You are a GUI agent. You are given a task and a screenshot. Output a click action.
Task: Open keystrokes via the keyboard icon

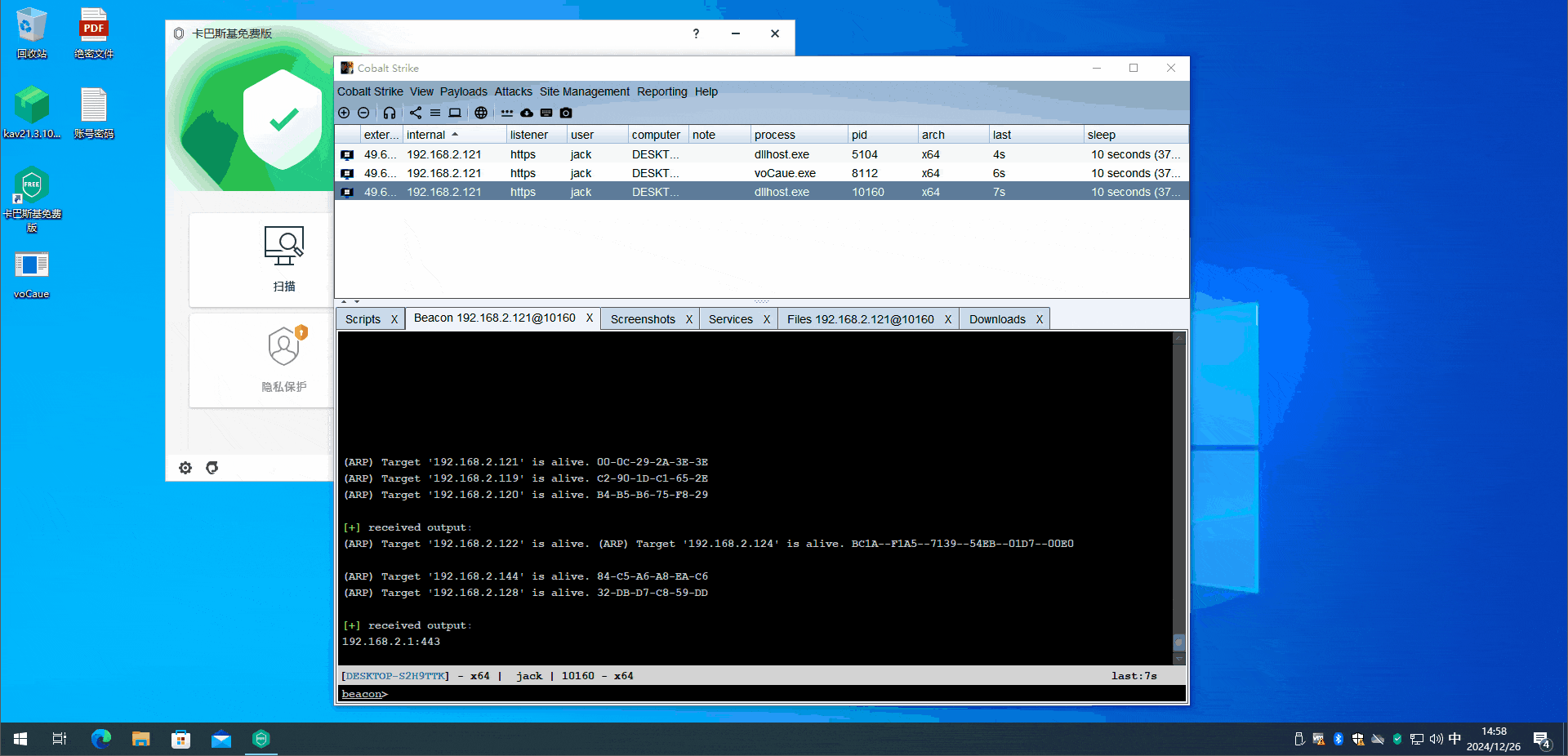tap(546, 113)
